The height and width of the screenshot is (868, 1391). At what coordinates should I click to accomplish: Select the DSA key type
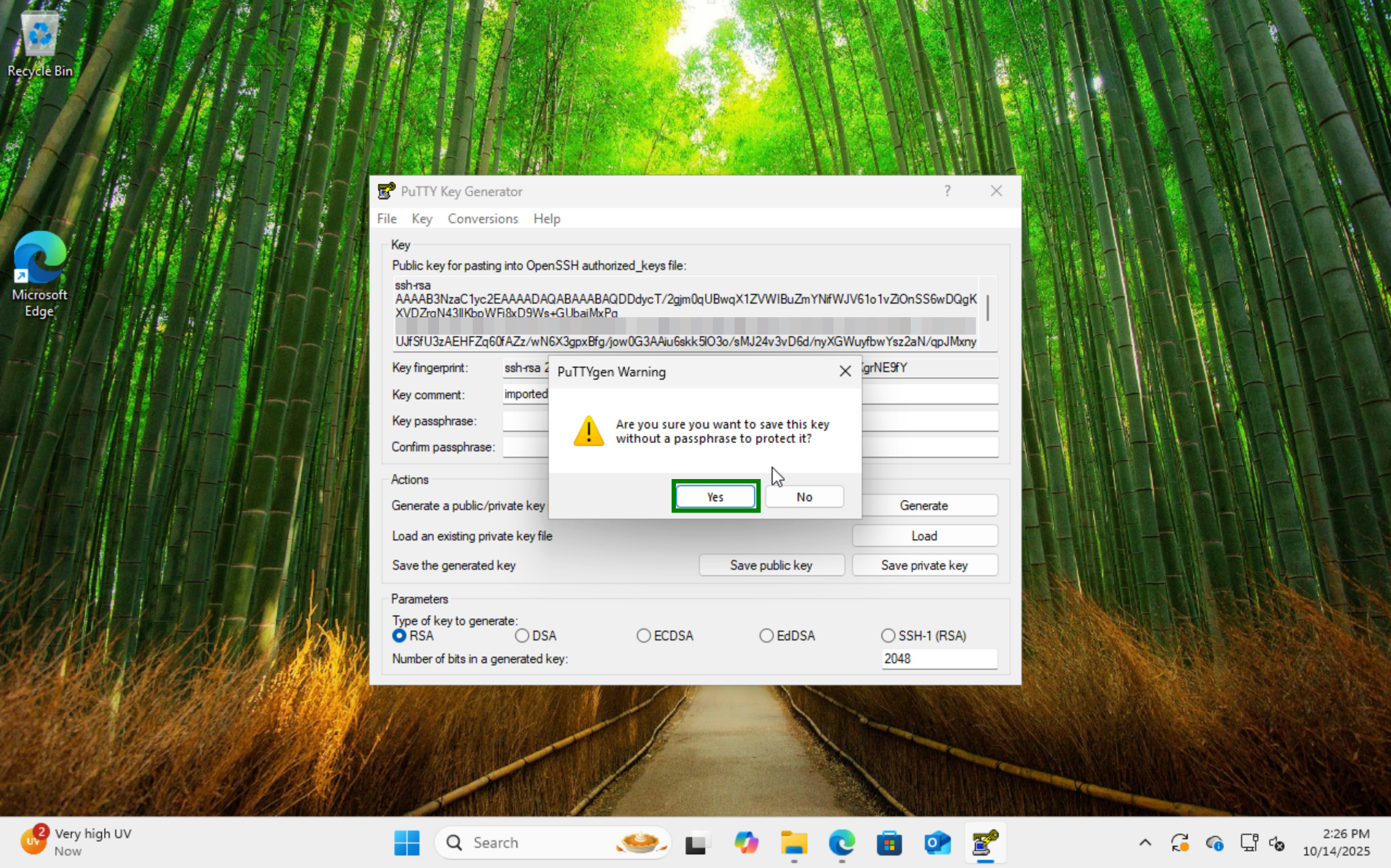click(522, 636)
